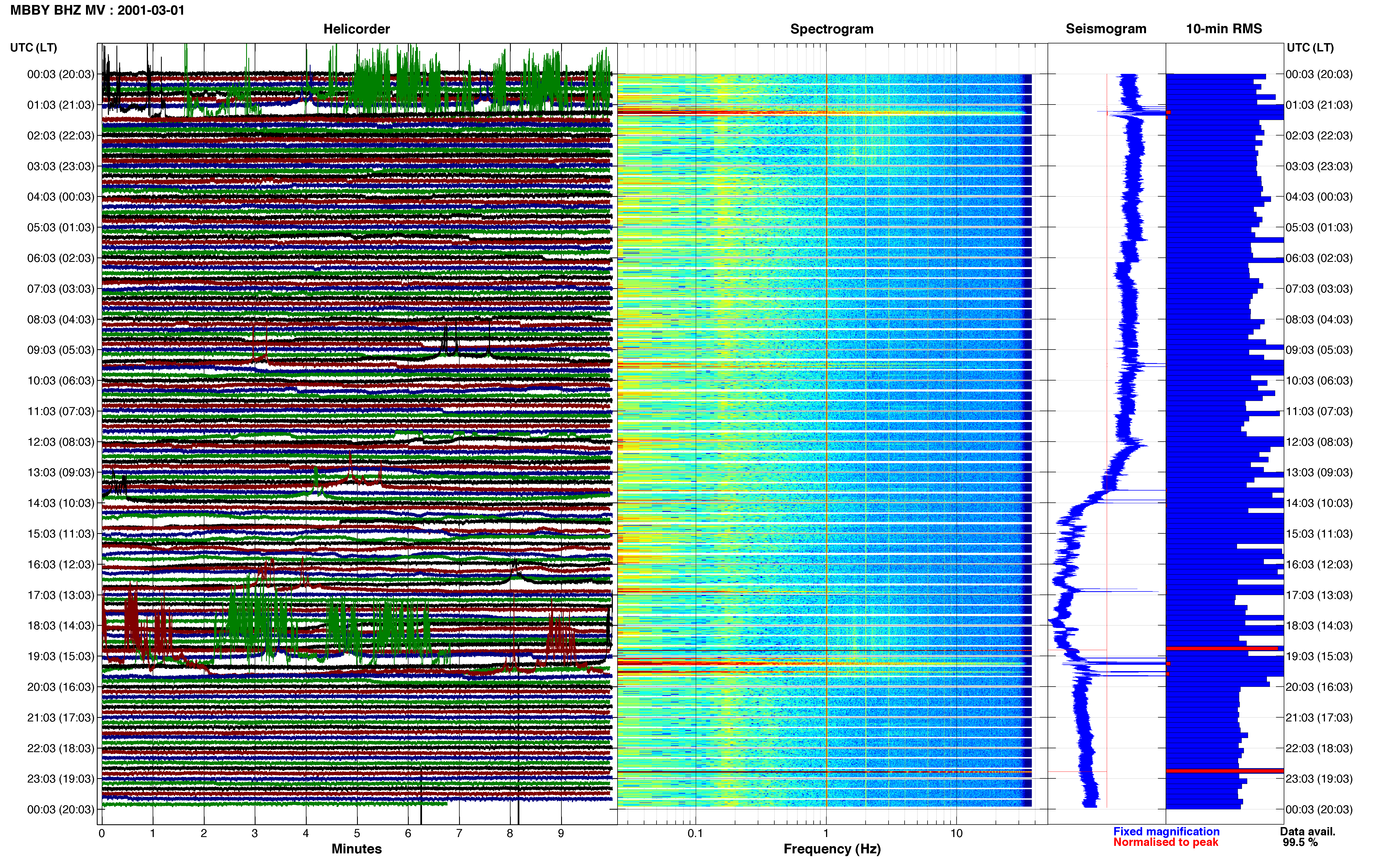
Task: Click the left '19:03 (15:03)' time label
Action: pos(61,656)
